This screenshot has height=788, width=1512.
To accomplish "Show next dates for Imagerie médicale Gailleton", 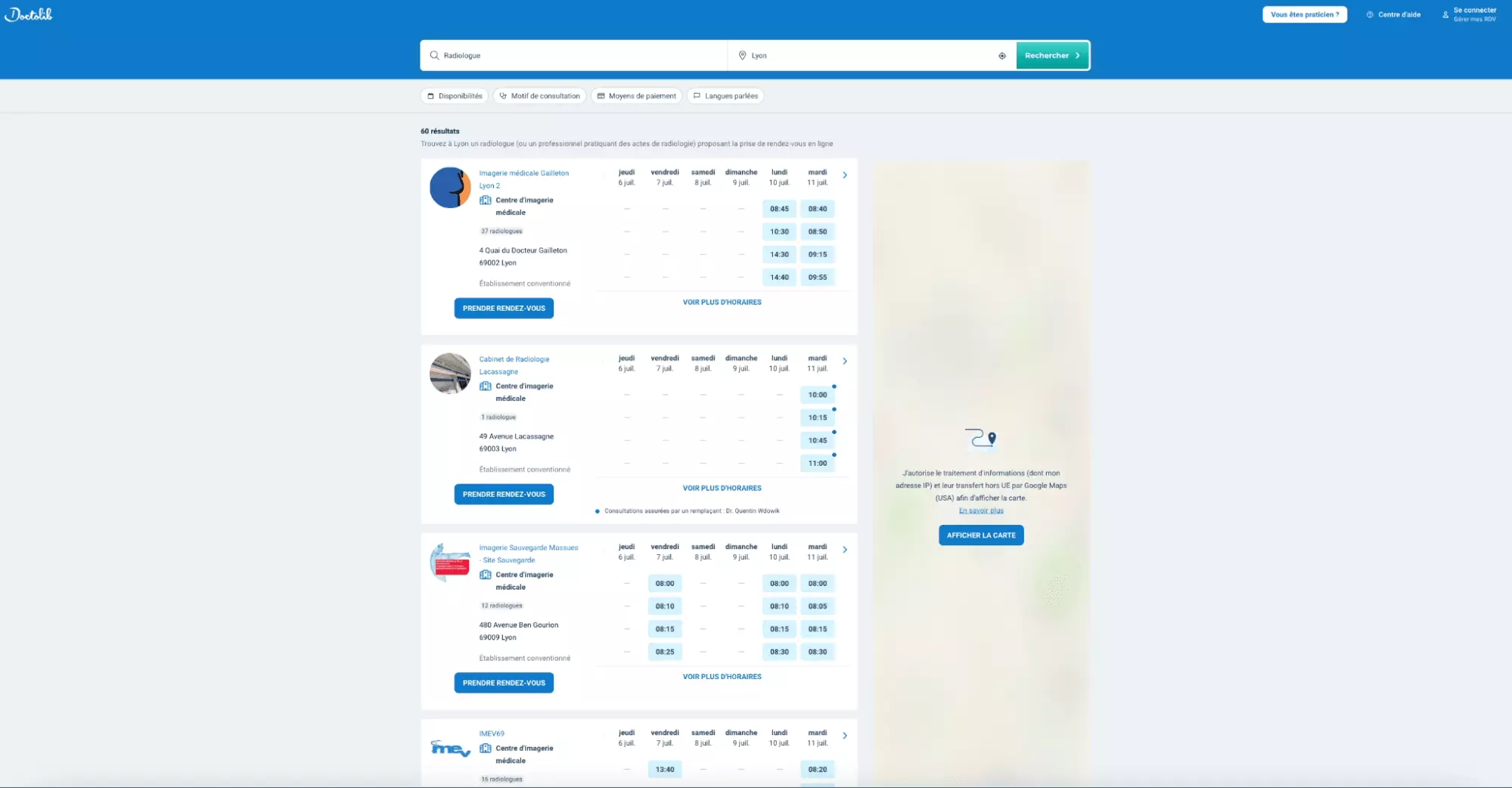I will click(845, 175).
